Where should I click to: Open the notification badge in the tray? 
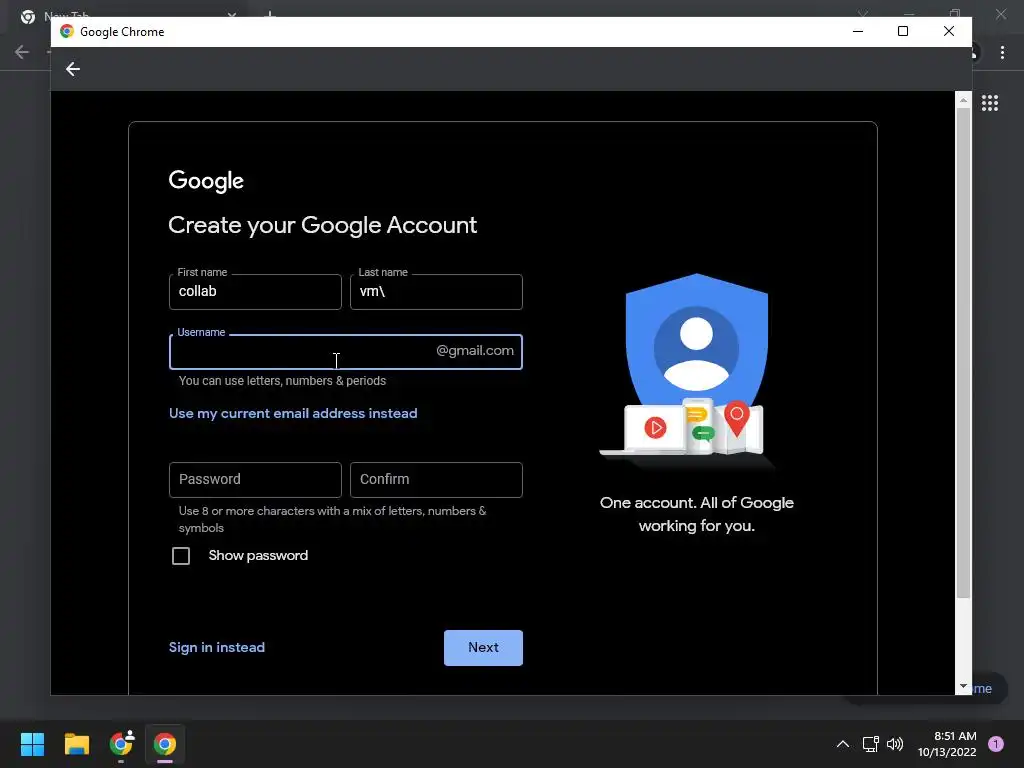[995, 744]
